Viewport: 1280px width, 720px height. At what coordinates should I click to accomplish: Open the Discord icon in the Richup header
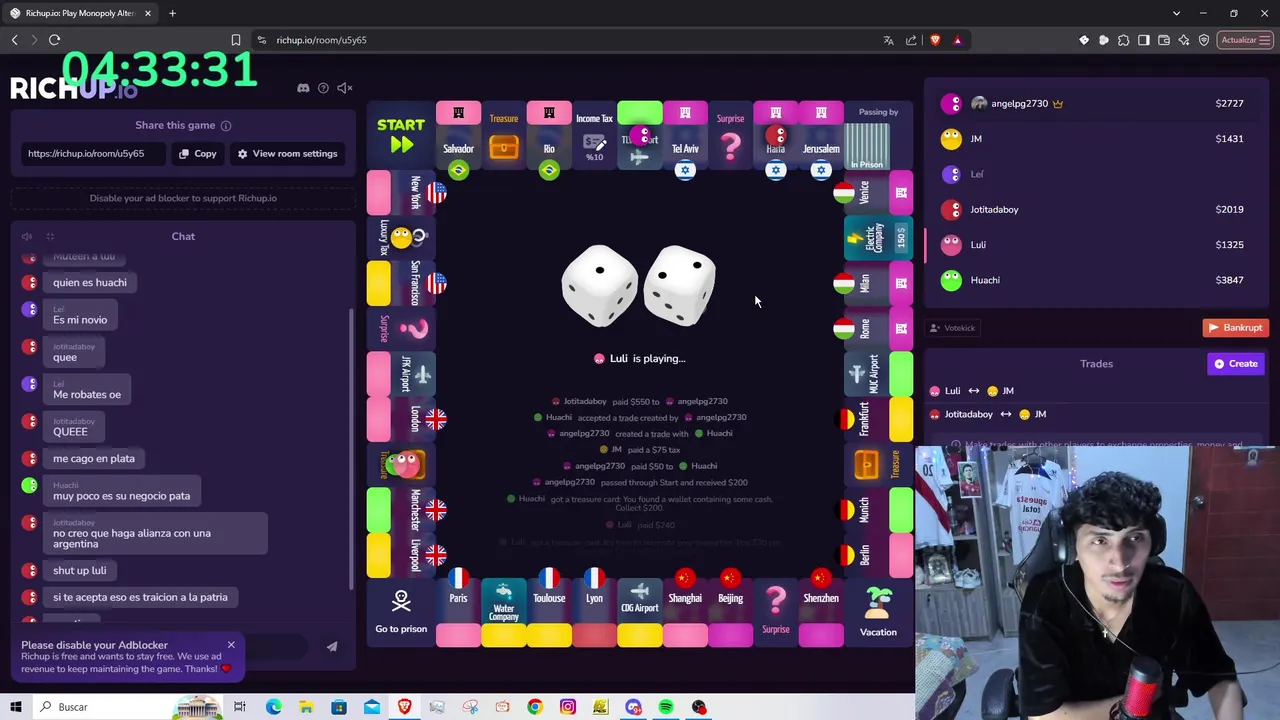click(x=303, y=88)
